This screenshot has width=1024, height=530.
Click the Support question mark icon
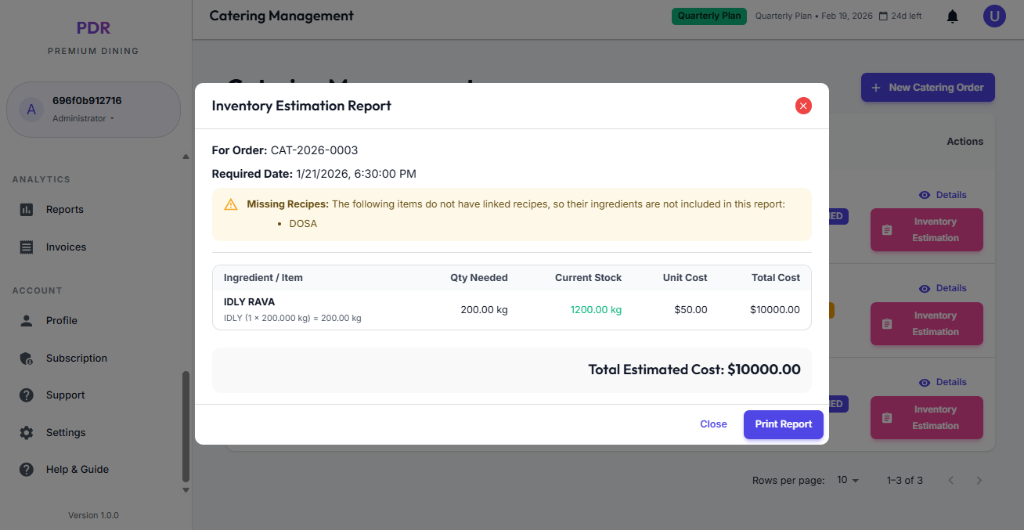[x=27, y=395]
